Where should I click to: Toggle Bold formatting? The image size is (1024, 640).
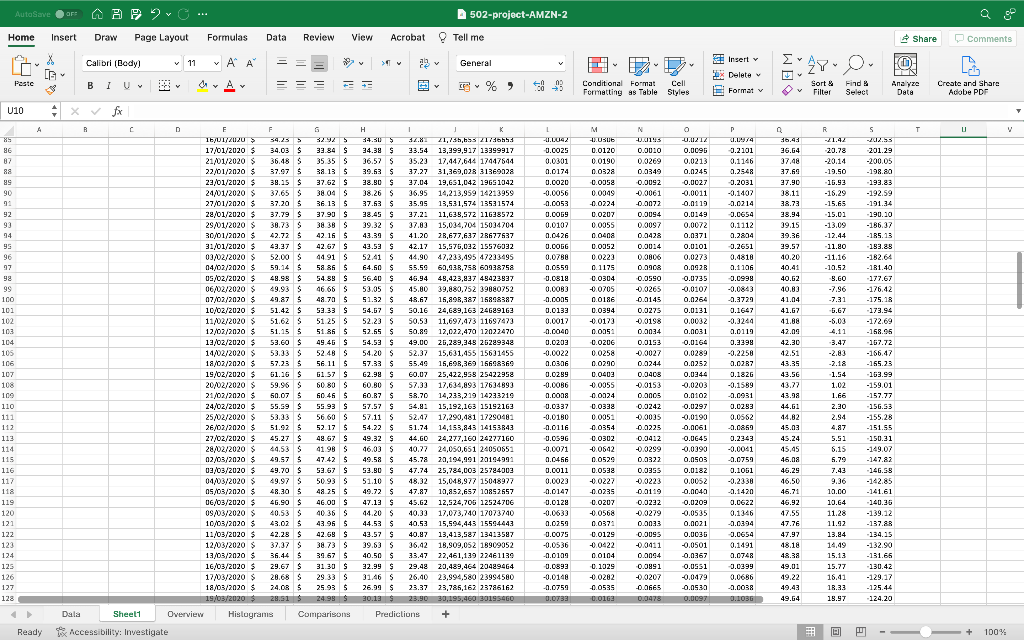pyautogui.click(x=89, y=85)
